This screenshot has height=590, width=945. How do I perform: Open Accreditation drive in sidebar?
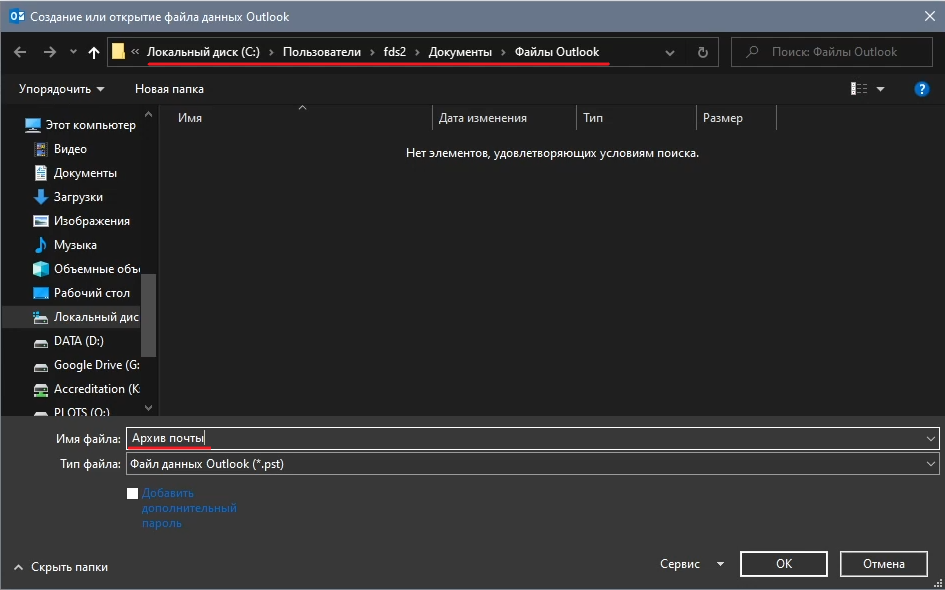coord(96,389)
